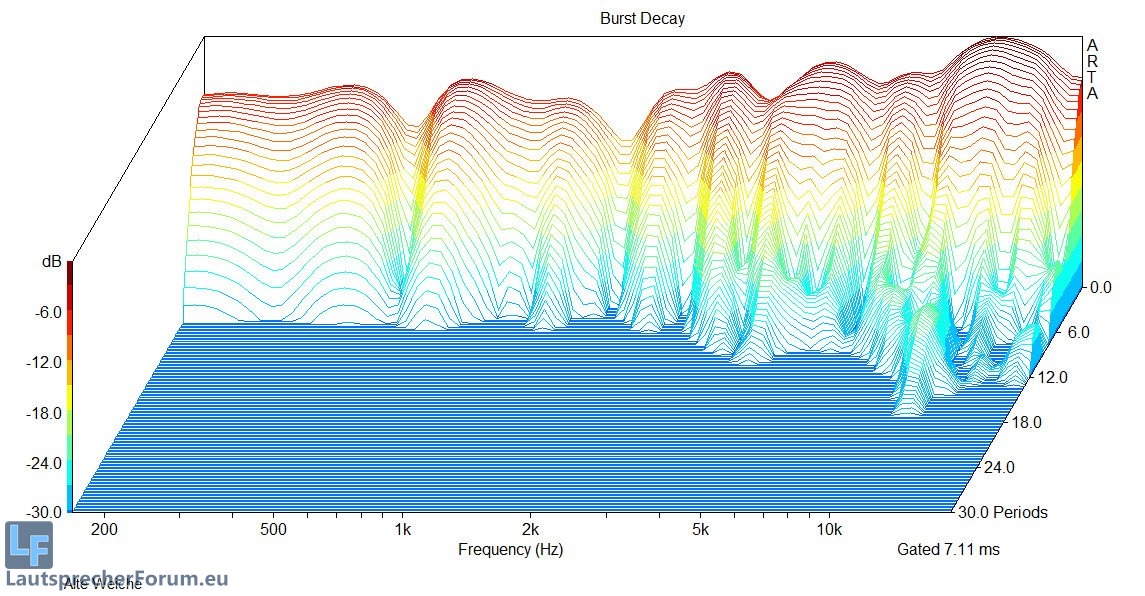
Task: Click the LF logo icon
Action: tap(28, 545)
